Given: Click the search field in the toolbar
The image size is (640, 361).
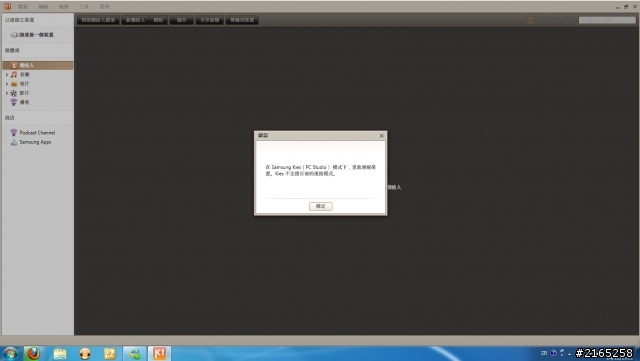Looking at the screenshot, I should [607, 20].
